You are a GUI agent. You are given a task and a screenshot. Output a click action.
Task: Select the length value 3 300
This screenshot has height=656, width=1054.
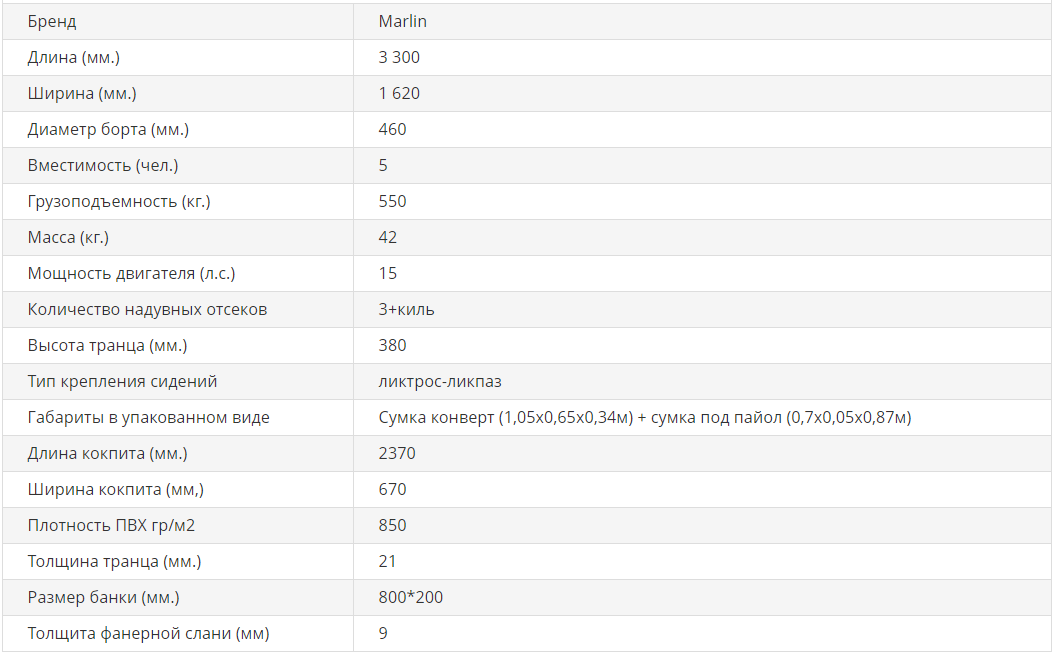tap(399, 57)
